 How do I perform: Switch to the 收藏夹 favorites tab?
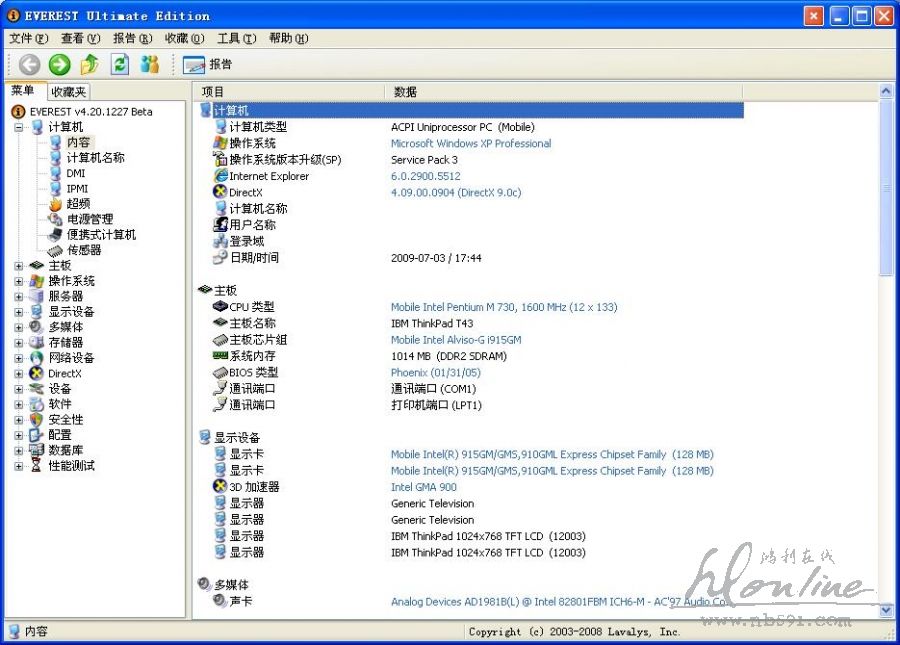pyautogui.click(x=69, y=92)
